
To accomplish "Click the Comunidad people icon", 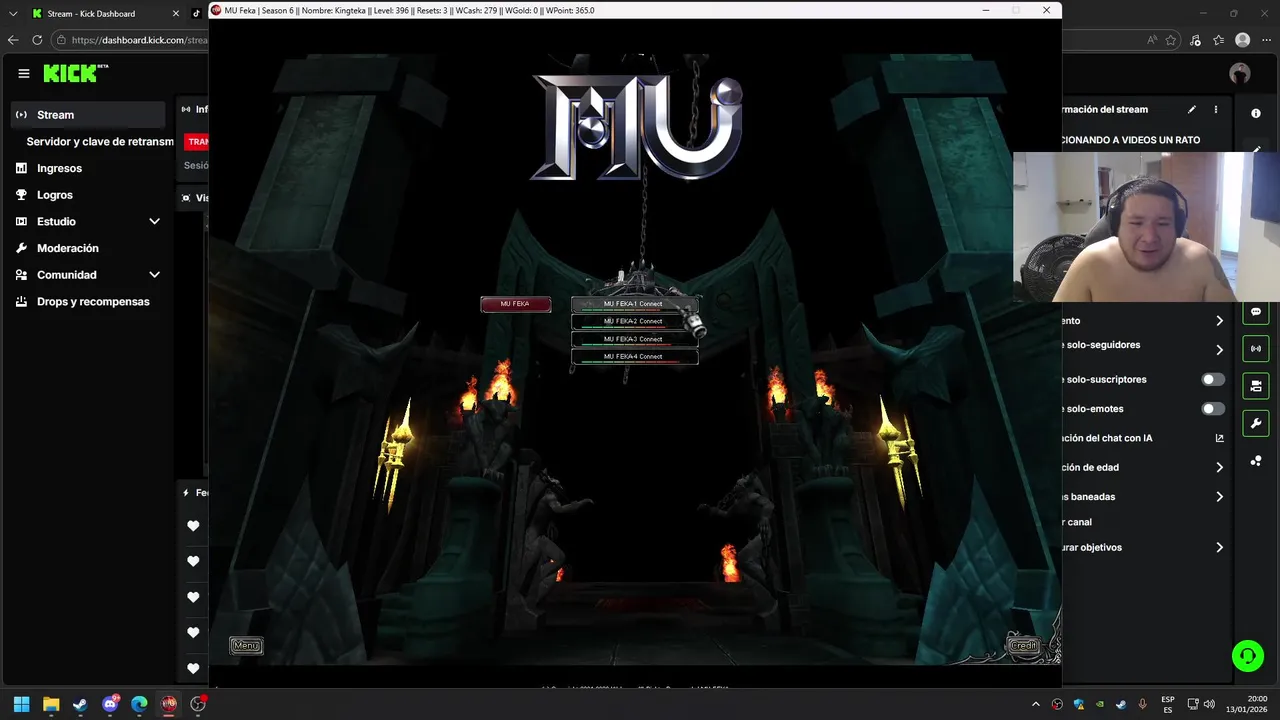I will point(21,274).
